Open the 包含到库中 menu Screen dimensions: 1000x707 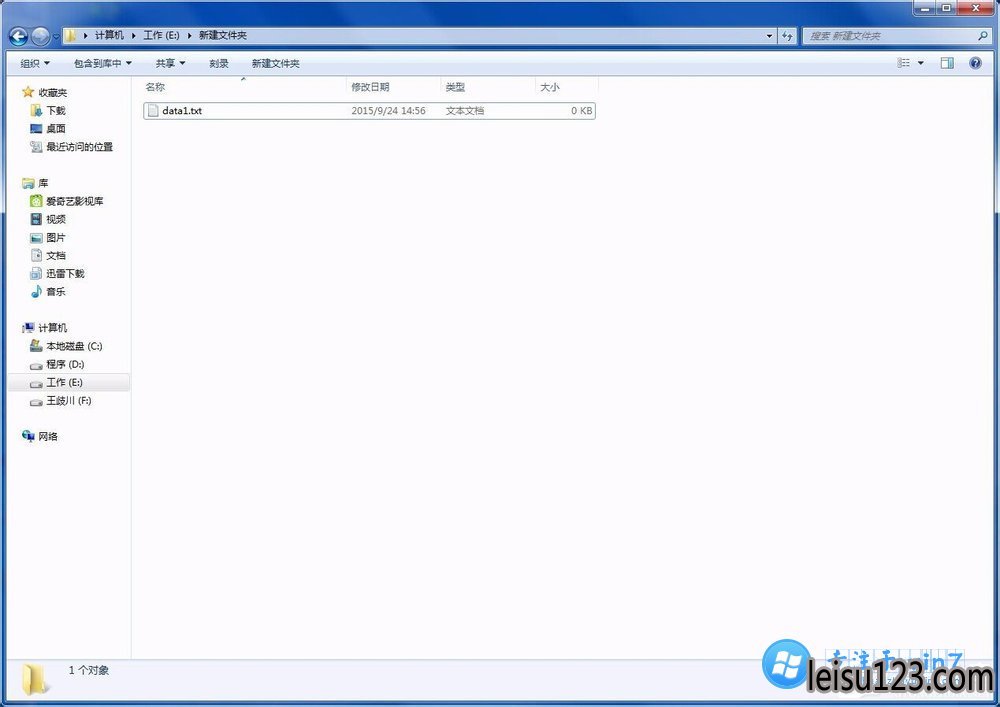tap(102, 63)
